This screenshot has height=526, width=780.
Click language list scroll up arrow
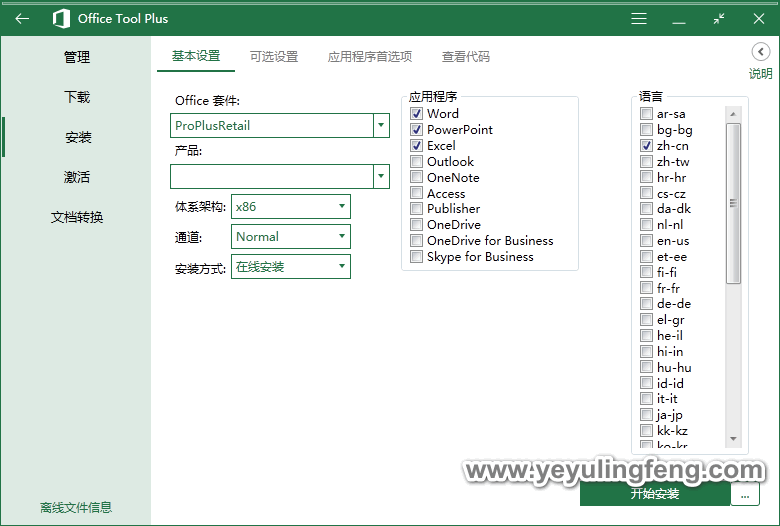pos(733,114)
